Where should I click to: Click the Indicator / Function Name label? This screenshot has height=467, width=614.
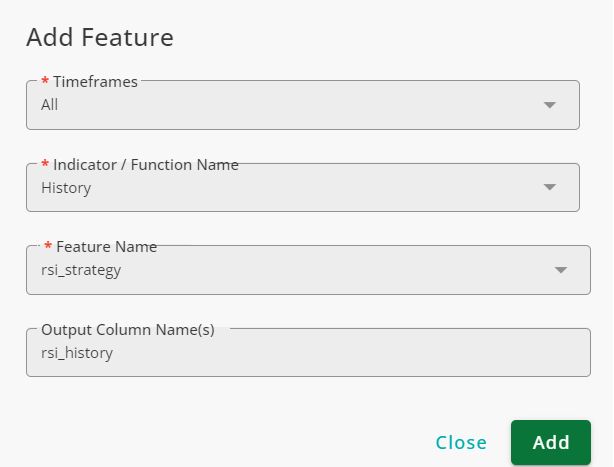click(x=146, y=165)
